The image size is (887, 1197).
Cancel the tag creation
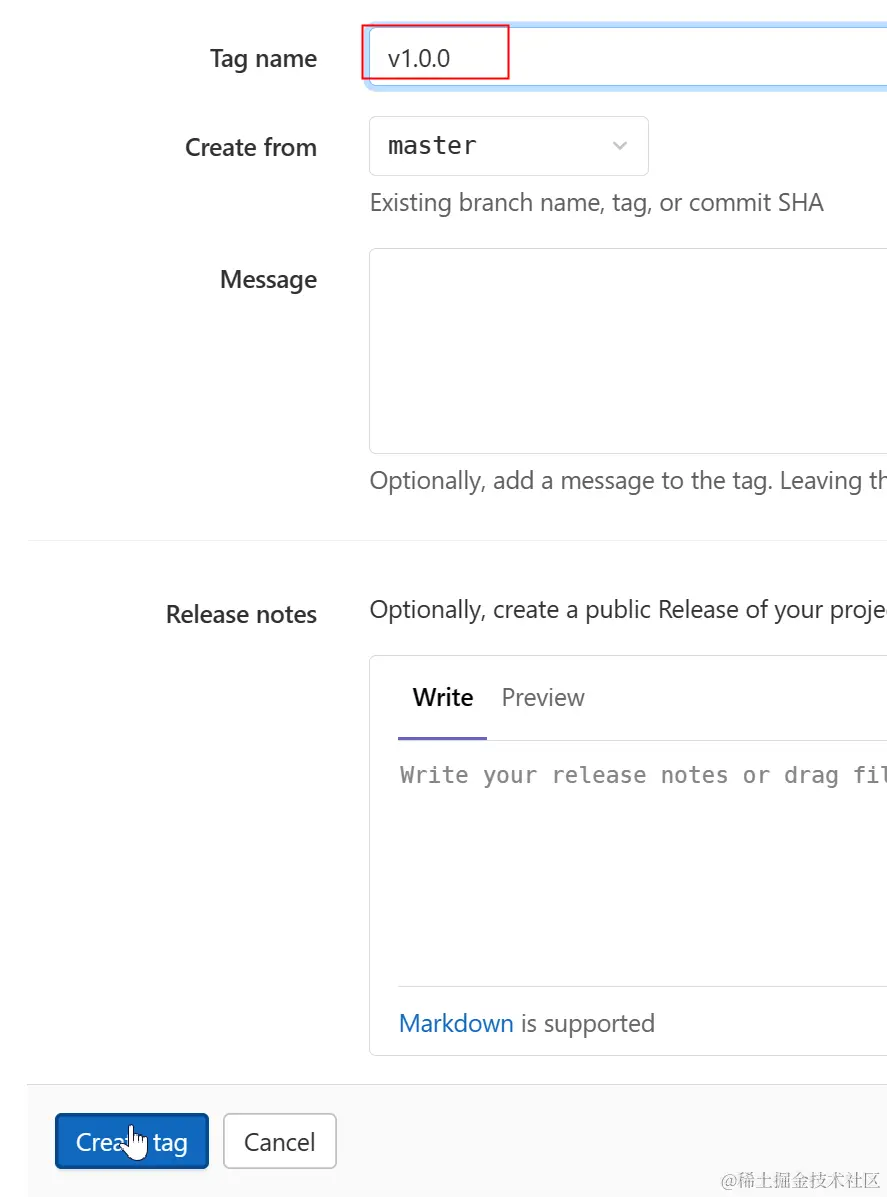[x=280, y=1141]
